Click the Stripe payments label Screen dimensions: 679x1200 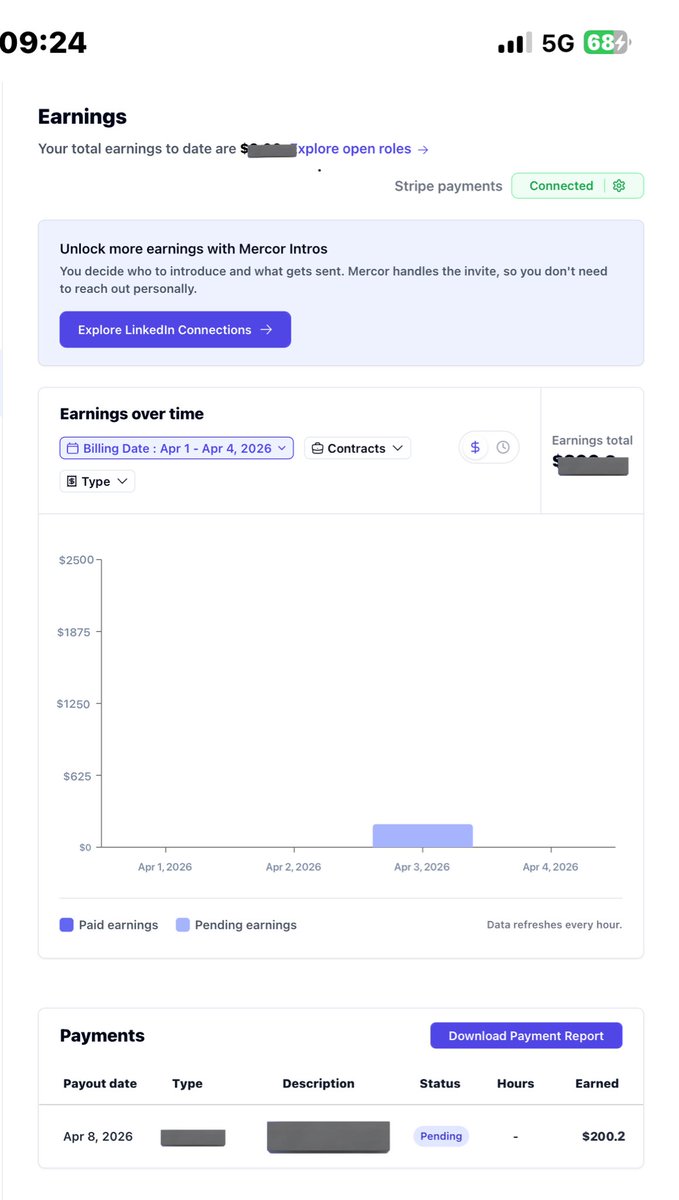(448, 186)
